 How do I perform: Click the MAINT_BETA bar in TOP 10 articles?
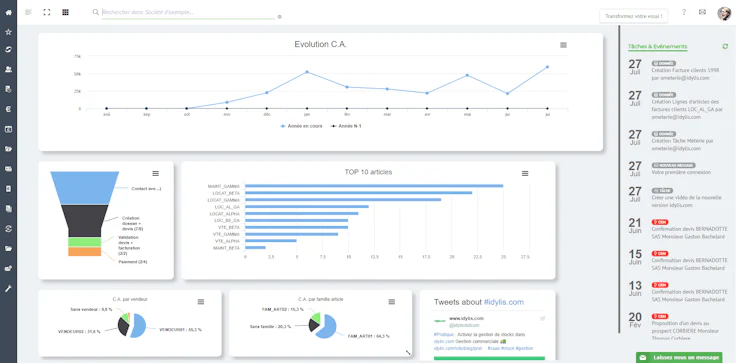pyautogui.click(x=255, y=247)
